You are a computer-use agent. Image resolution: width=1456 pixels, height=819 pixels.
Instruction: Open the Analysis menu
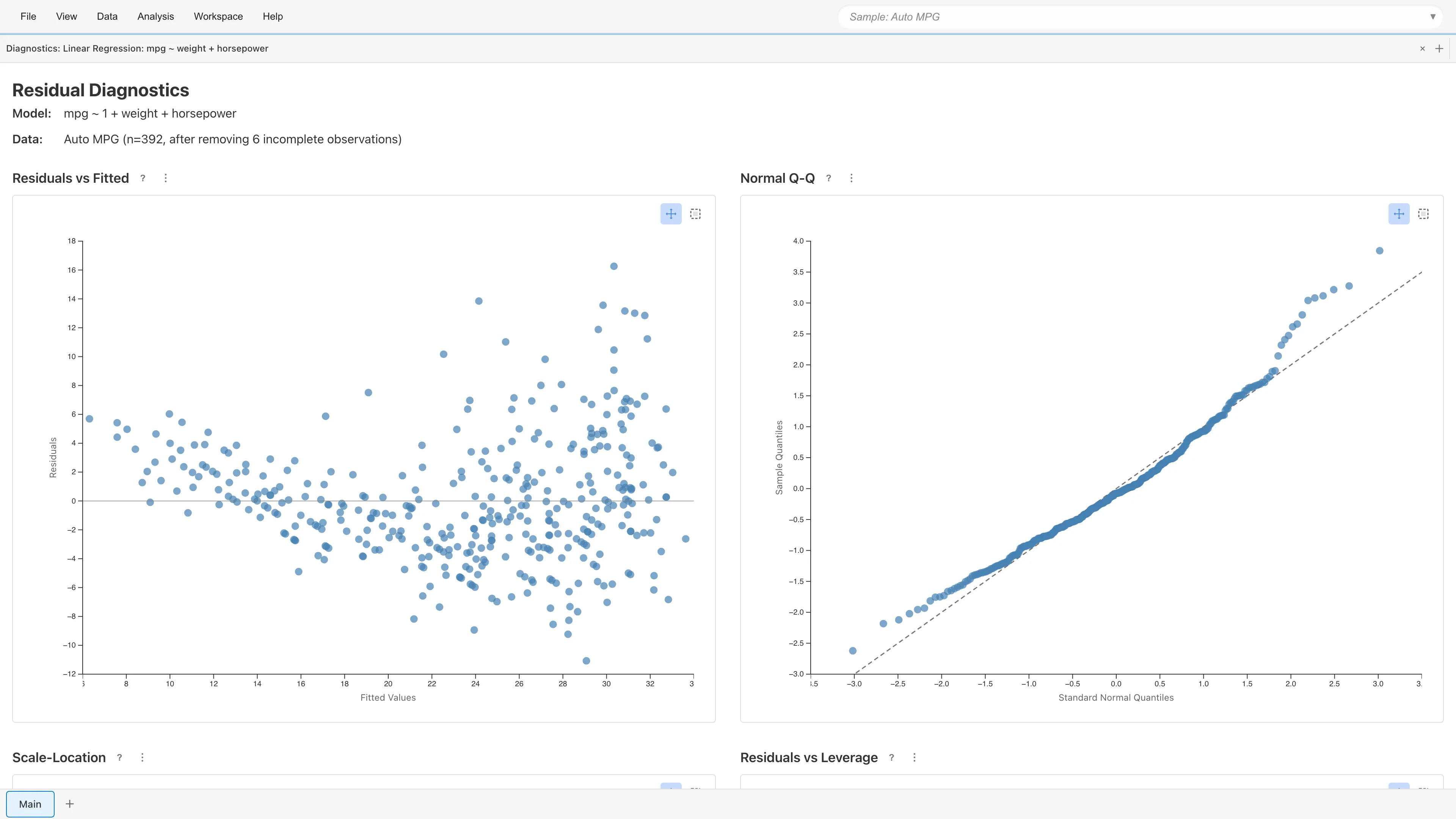(x=155, y=16)
